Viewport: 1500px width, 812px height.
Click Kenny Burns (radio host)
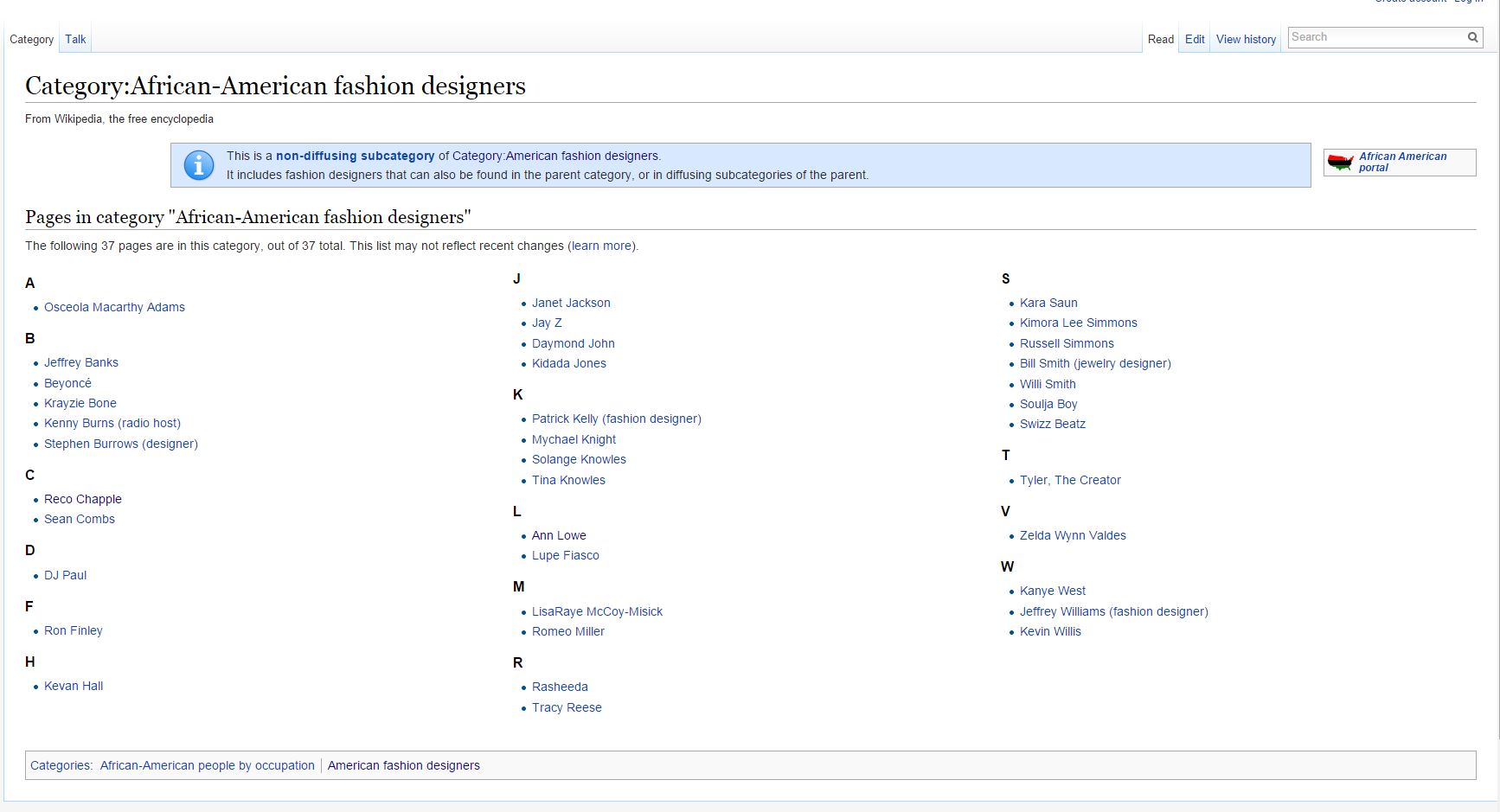pos(112,423)
